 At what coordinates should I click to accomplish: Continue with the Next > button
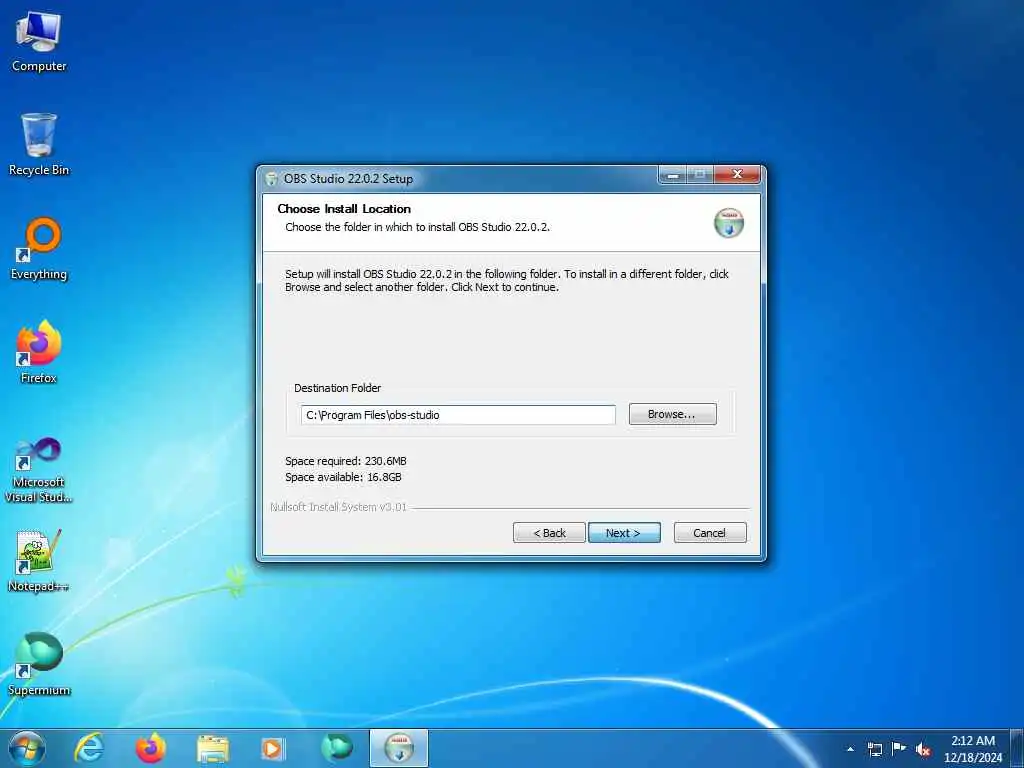pos(624,533)
